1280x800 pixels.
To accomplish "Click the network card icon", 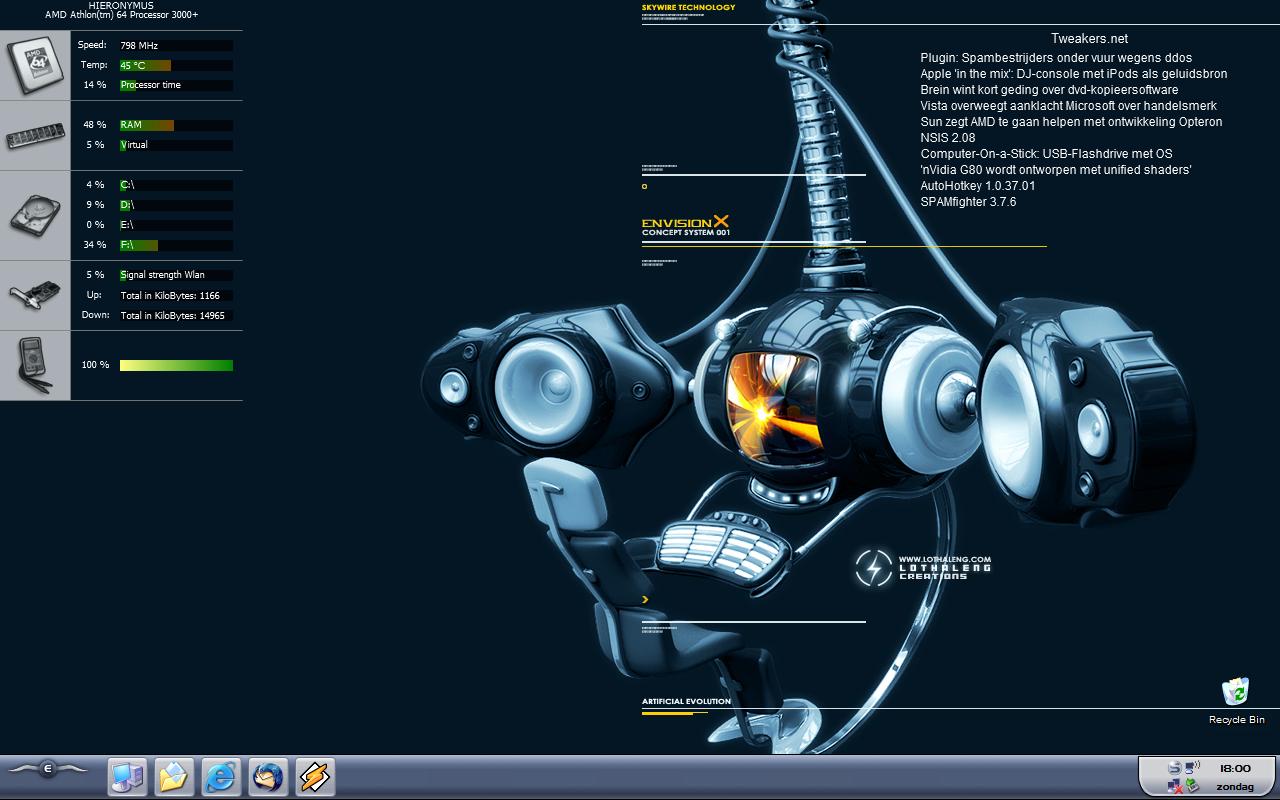I will [x=35, y=295].
